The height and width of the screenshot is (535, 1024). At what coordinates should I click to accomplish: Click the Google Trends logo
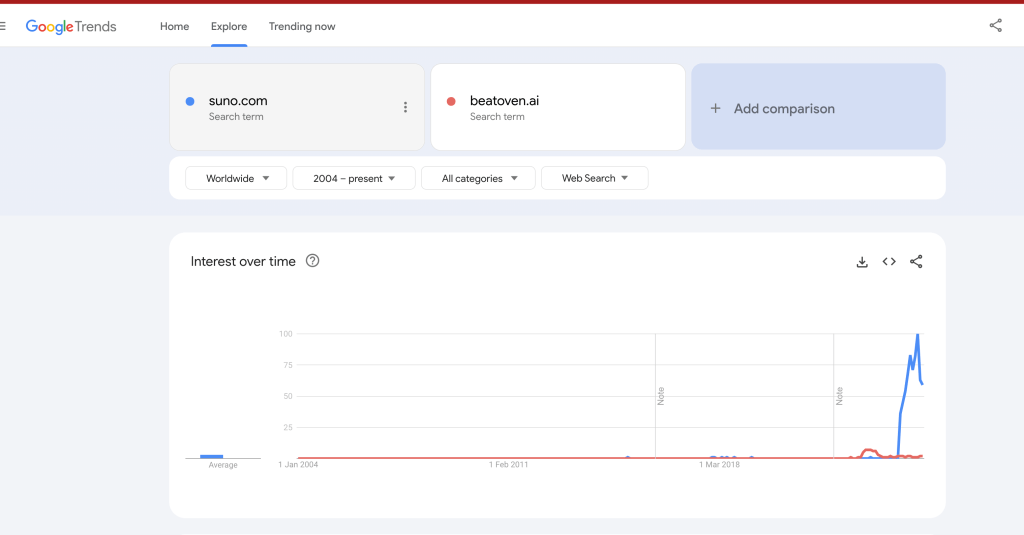(x=71, y=27)
